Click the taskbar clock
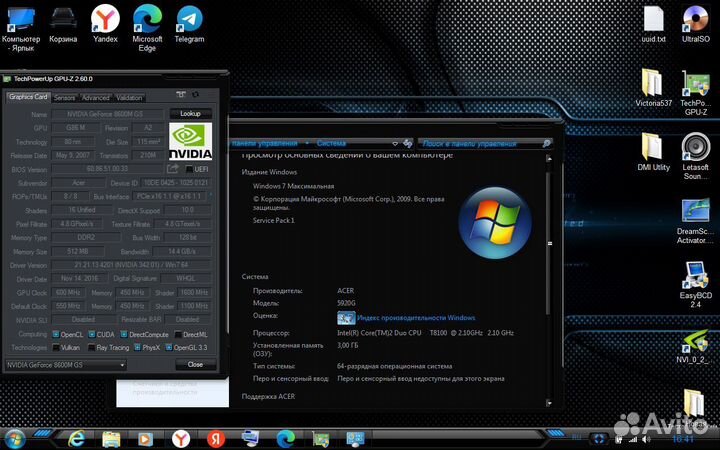Viewport: 720px width, 450px height. [682, 439]
